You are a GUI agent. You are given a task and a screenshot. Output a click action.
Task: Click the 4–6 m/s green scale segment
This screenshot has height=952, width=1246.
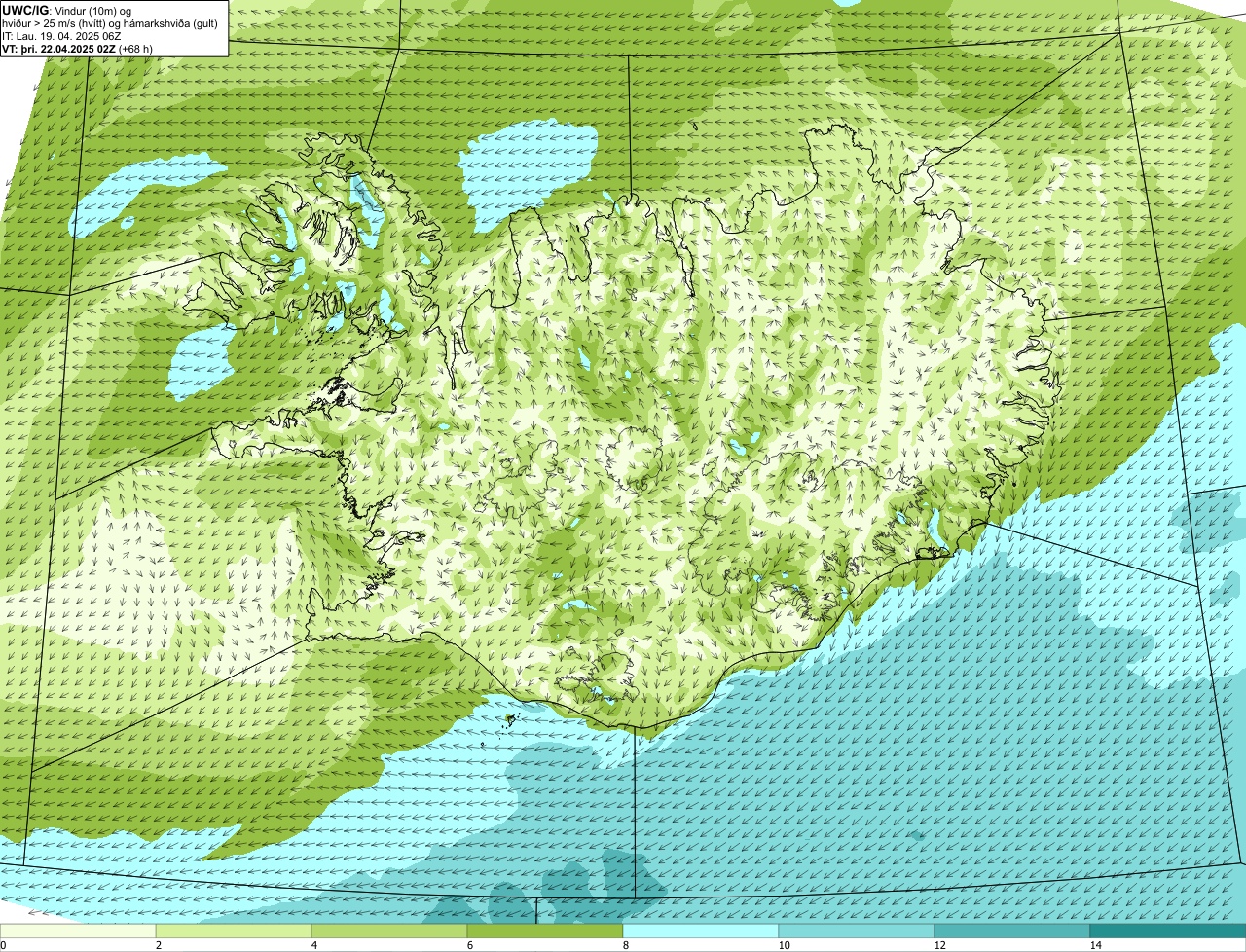pyautogui.click(x=389, y=931)
